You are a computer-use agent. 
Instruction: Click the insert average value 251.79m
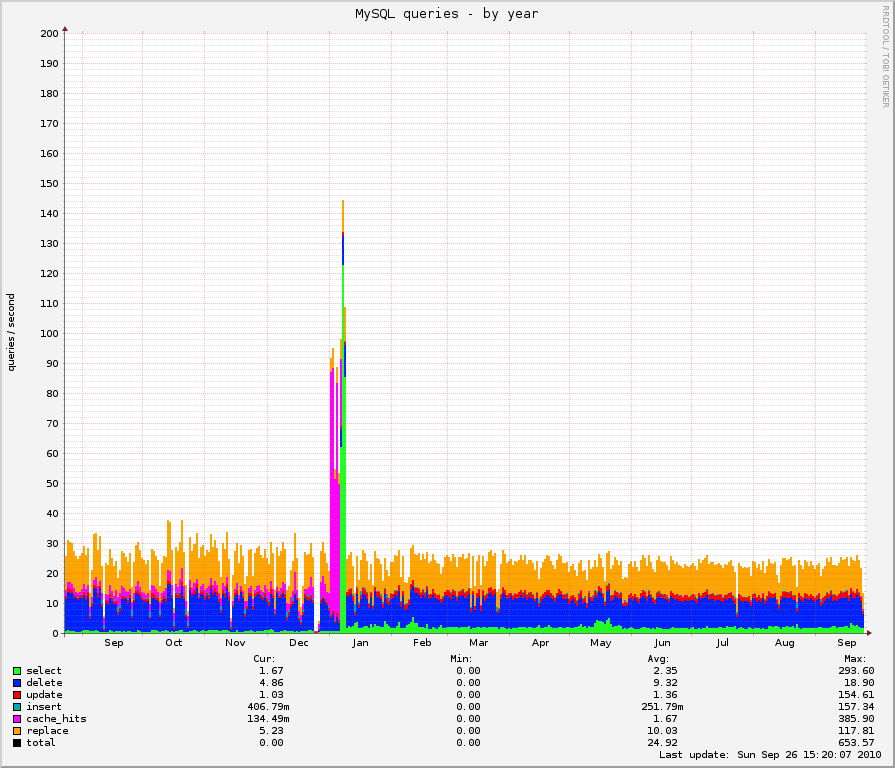662,707
